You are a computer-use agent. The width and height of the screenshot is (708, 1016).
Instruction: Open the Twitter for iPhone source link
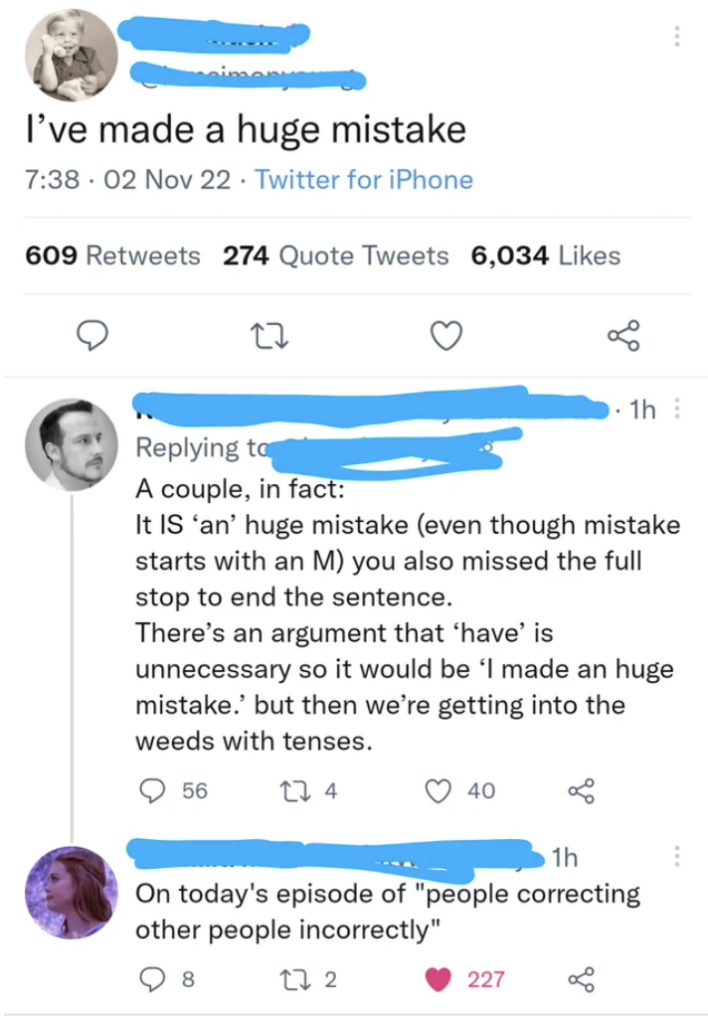point(364,180)
